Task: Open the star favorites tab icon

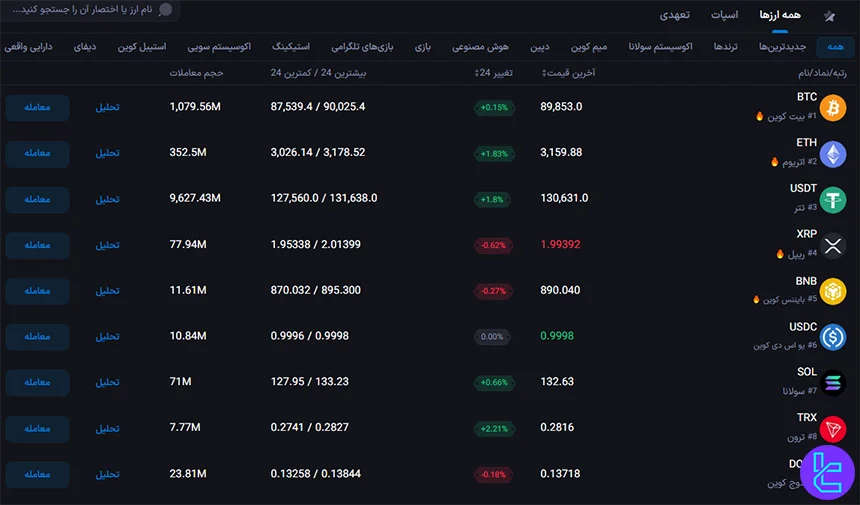Action: click(x=829, y=16)
